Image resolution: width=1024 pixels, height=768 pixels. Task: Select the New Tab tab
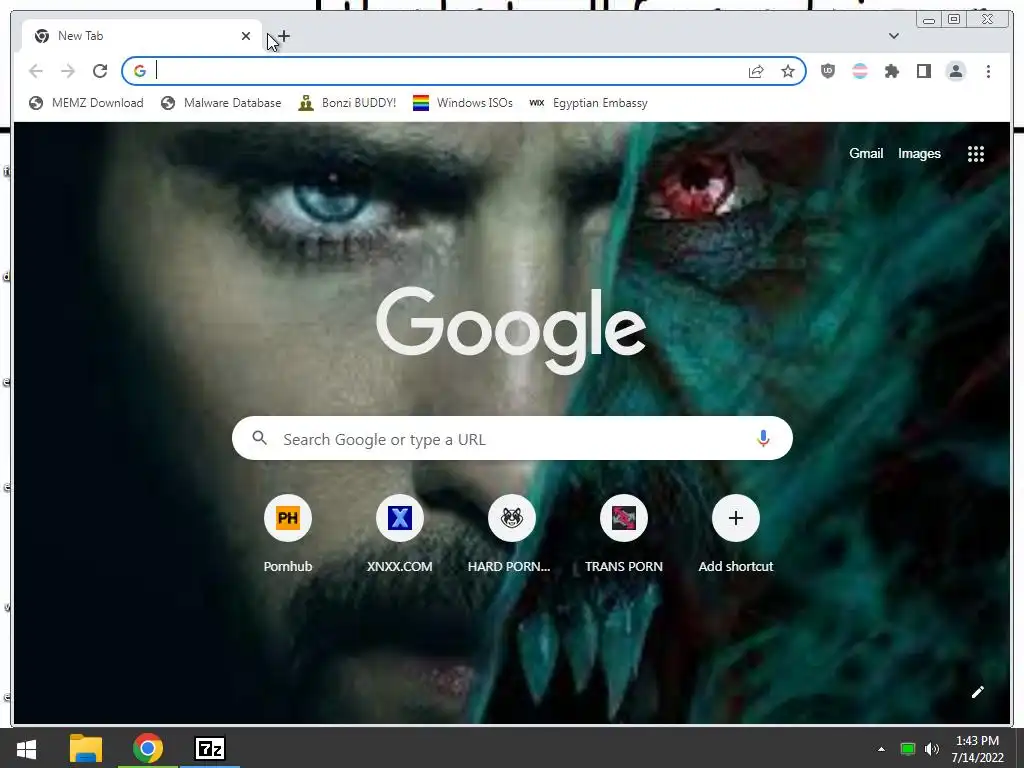[x=142, y=36]
